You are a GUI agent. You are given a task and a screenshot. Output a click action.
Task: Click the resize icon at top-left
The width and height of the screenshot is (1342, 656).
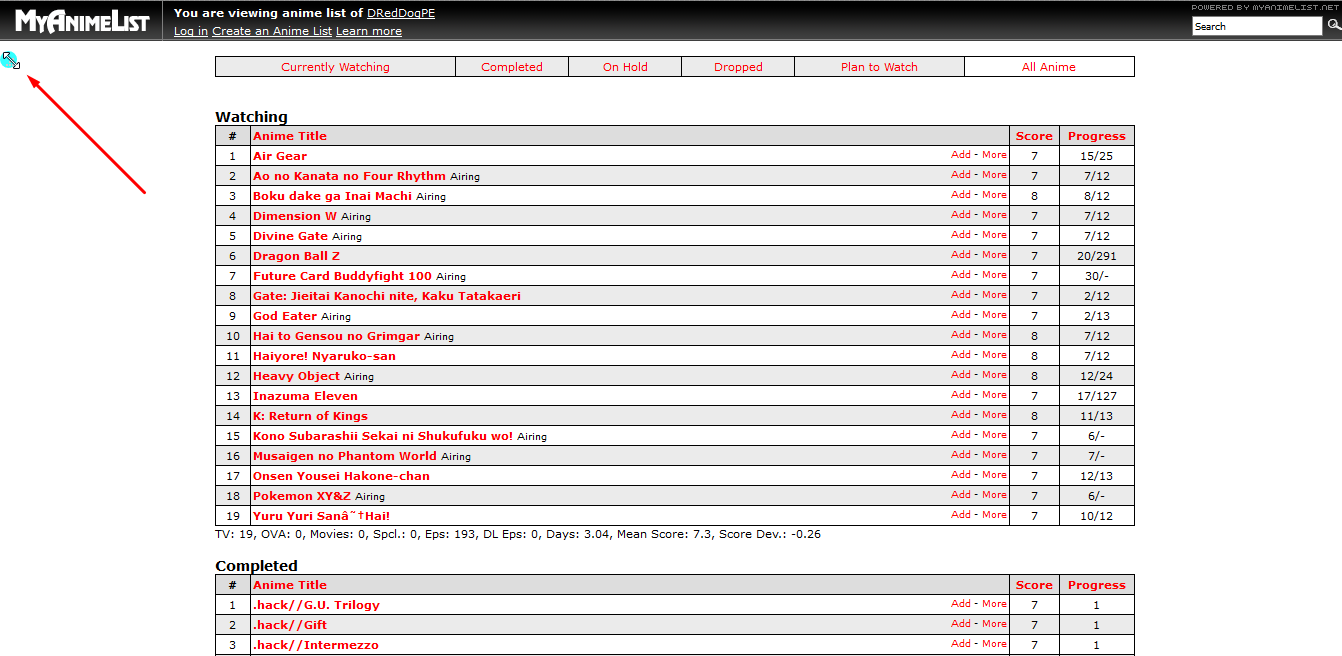pyautogui.click(x=11, y=61)
